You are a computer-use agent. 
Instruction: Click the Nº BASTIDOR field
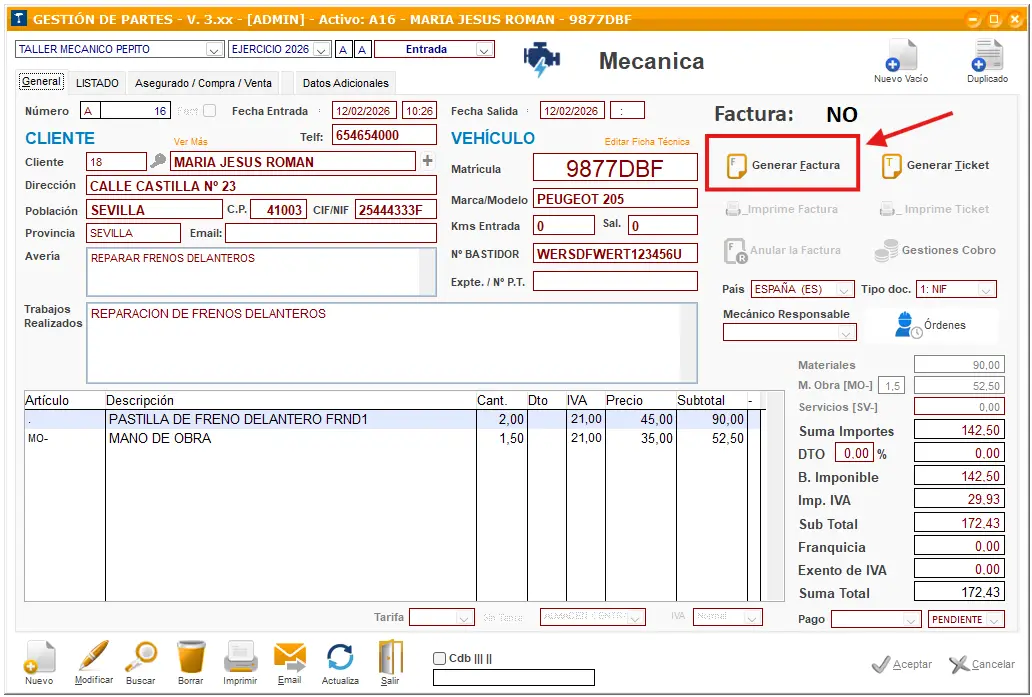tap(615, 253)
